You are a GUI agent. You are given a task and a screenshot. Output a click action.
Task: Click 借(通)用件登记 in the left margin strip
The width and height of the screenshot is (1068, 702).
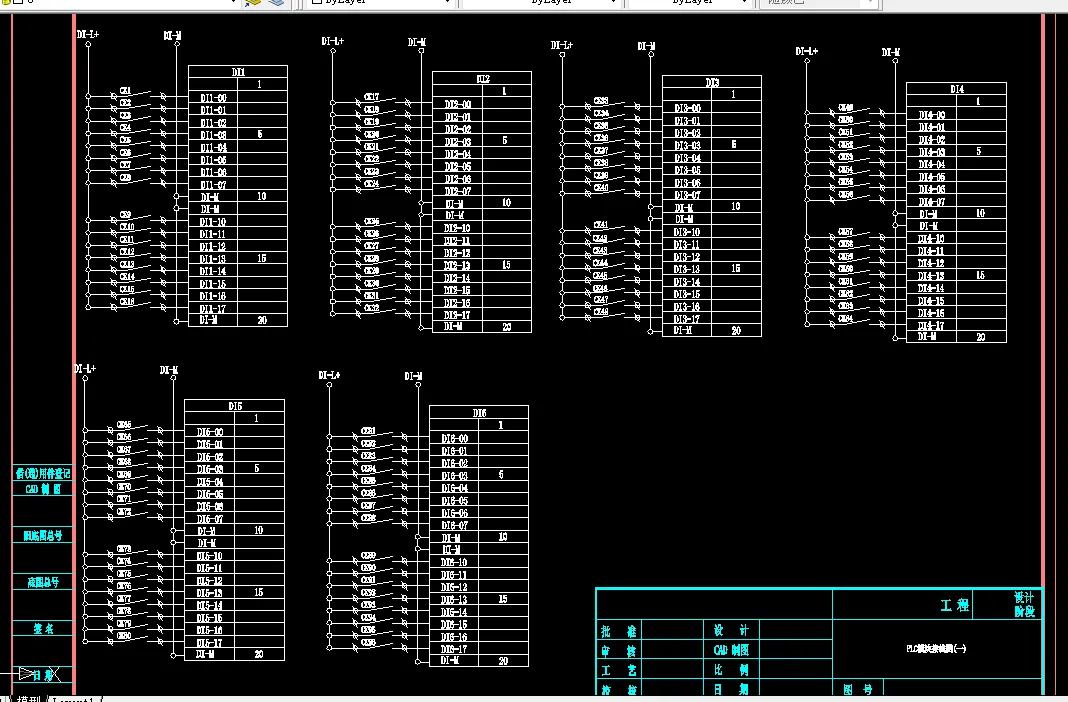[43, 473]
